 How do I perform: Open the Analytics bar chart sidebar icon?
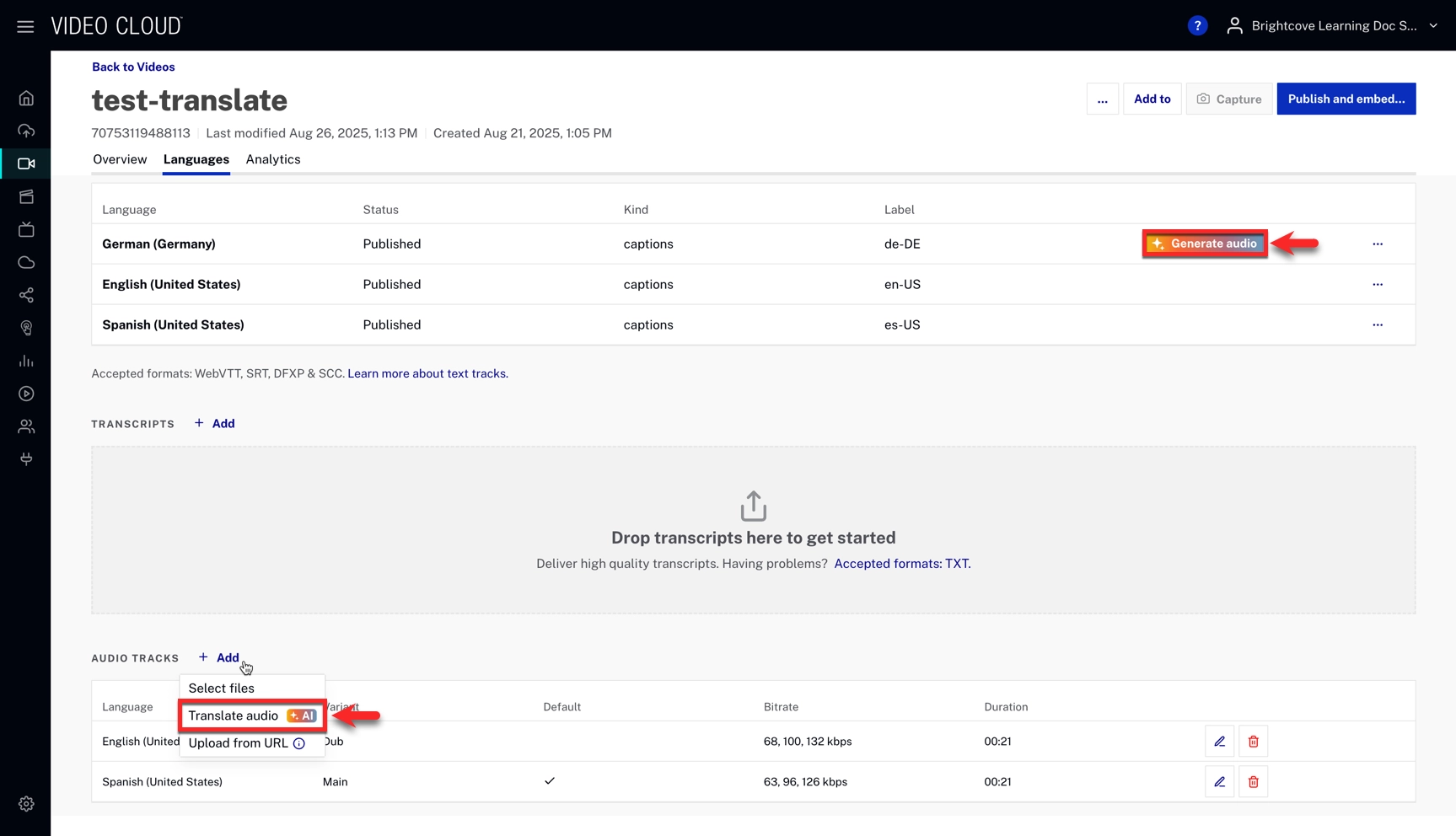click(26, 362)
